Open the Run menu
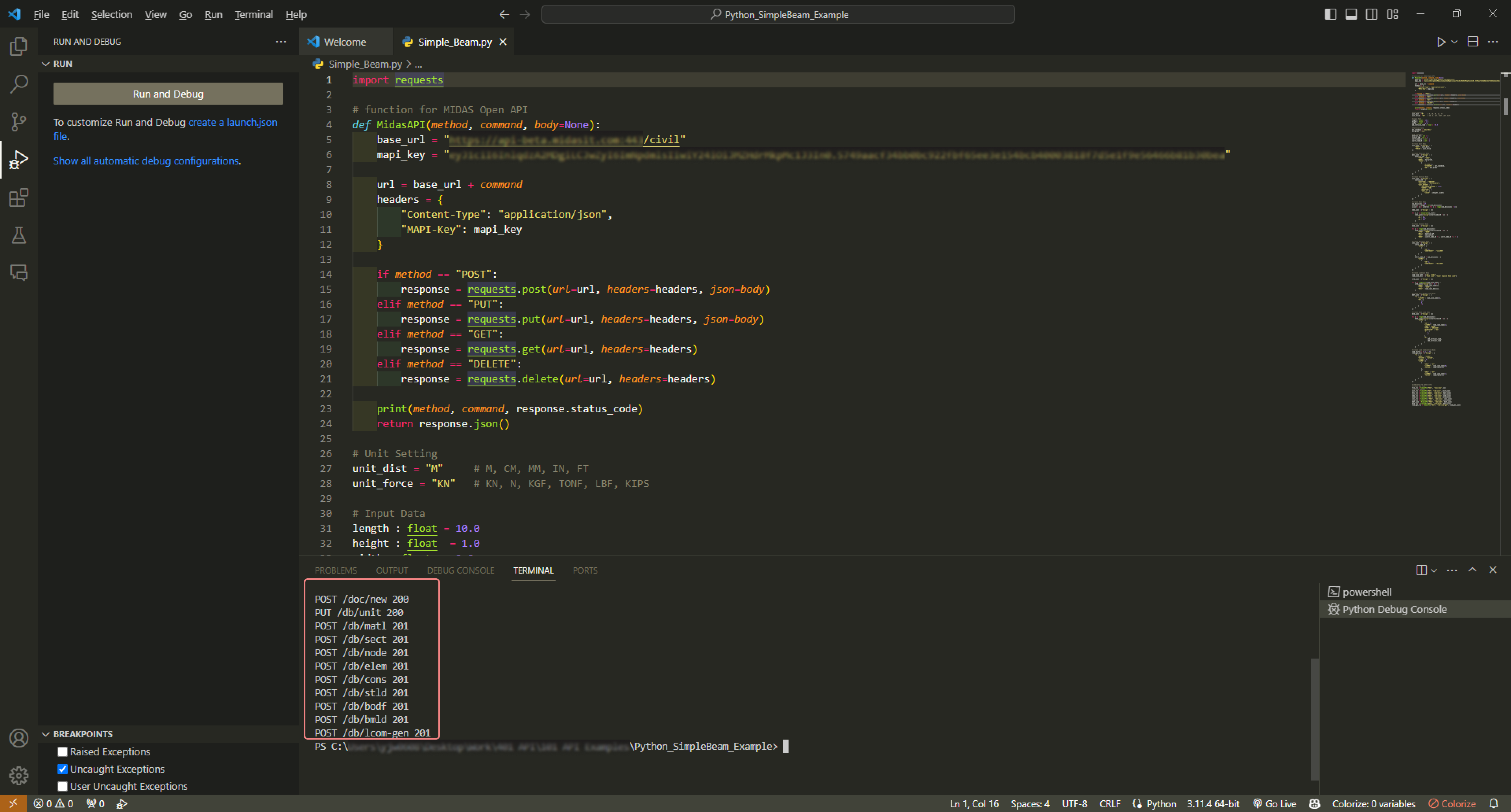 214,14
